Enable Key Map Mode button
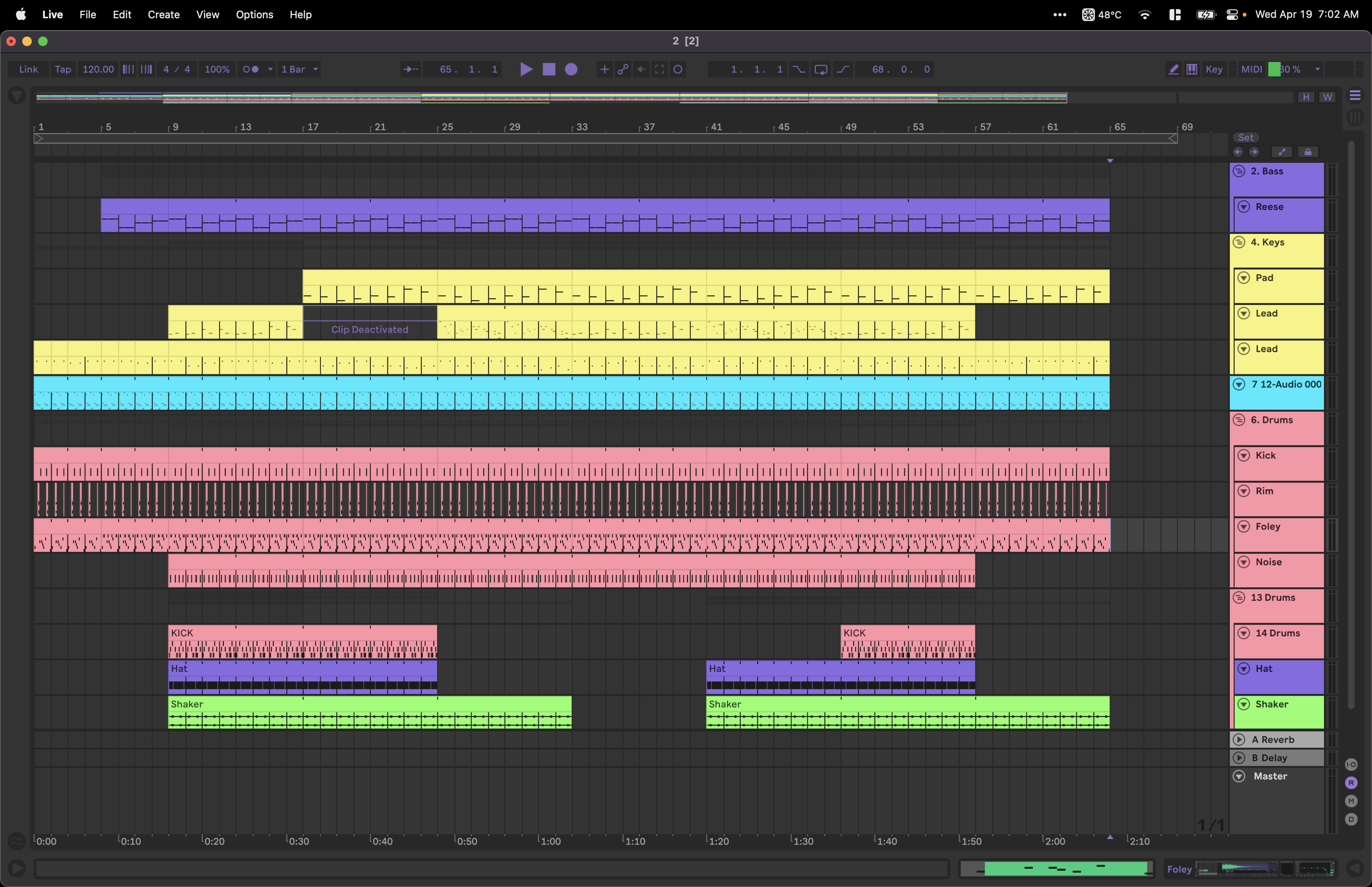1372x887 pixels. pyautogui.click(x=1214, y=69)
